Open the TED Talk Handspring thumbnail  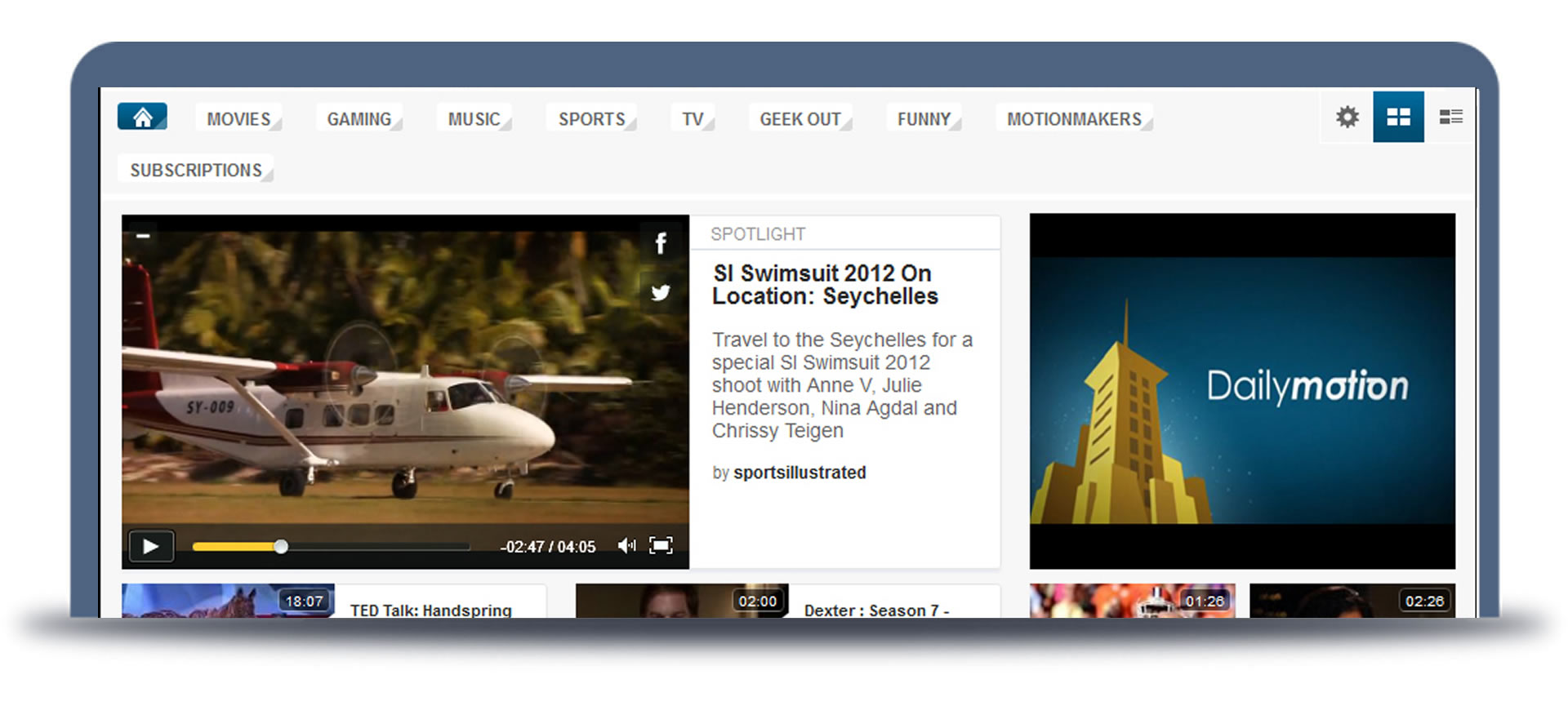coord(228,601)
